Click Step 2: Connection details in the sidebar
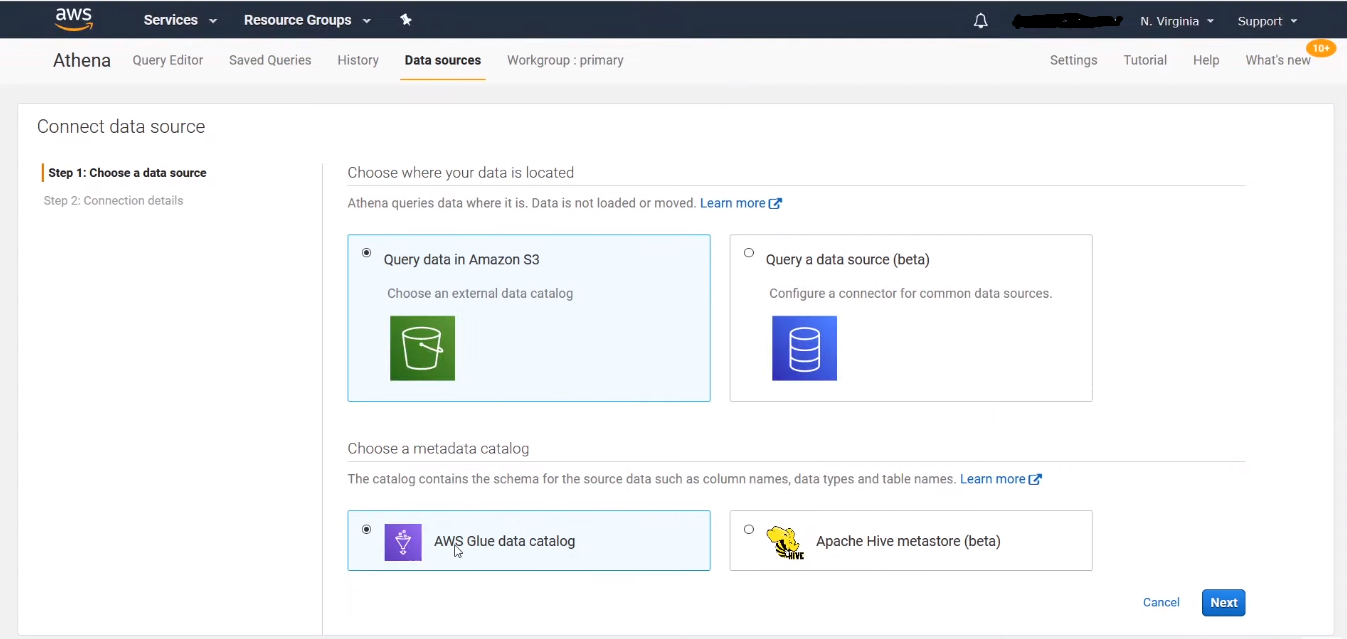This screenshot has height=639, width=1347. coord(113,200)
